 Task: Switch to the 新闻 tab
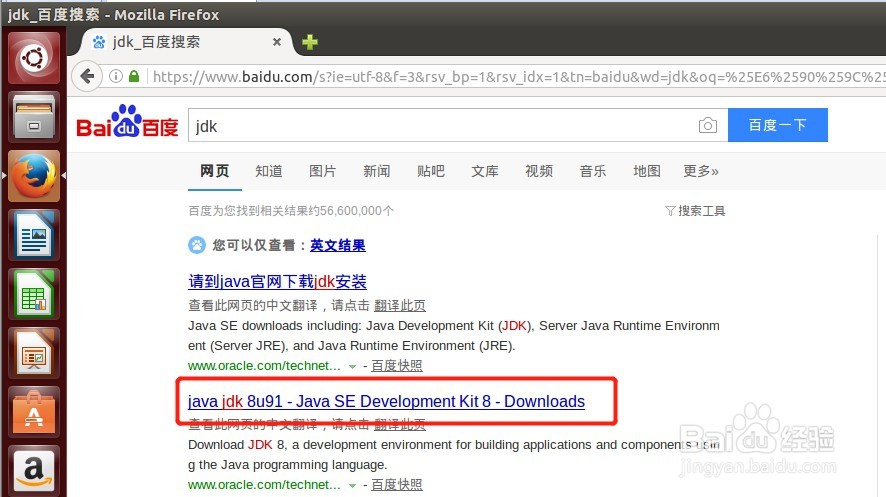coord(376,171)
